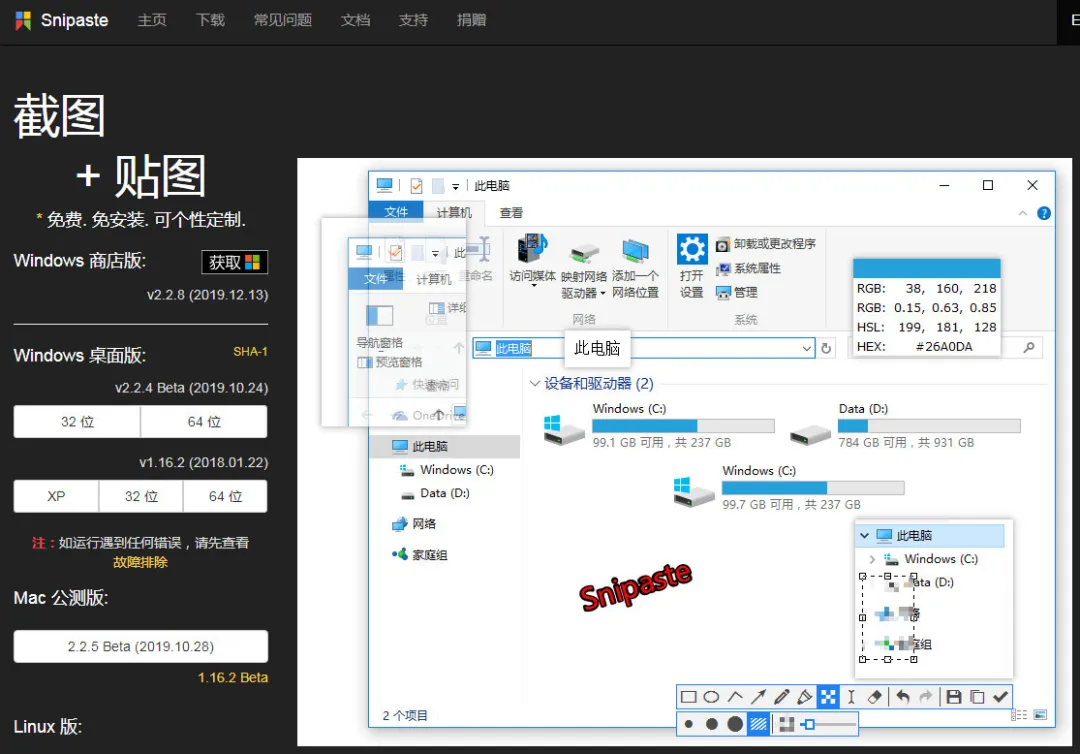Open the 主页 nav item
The image size is (1080, 754).
coord(152,20)
